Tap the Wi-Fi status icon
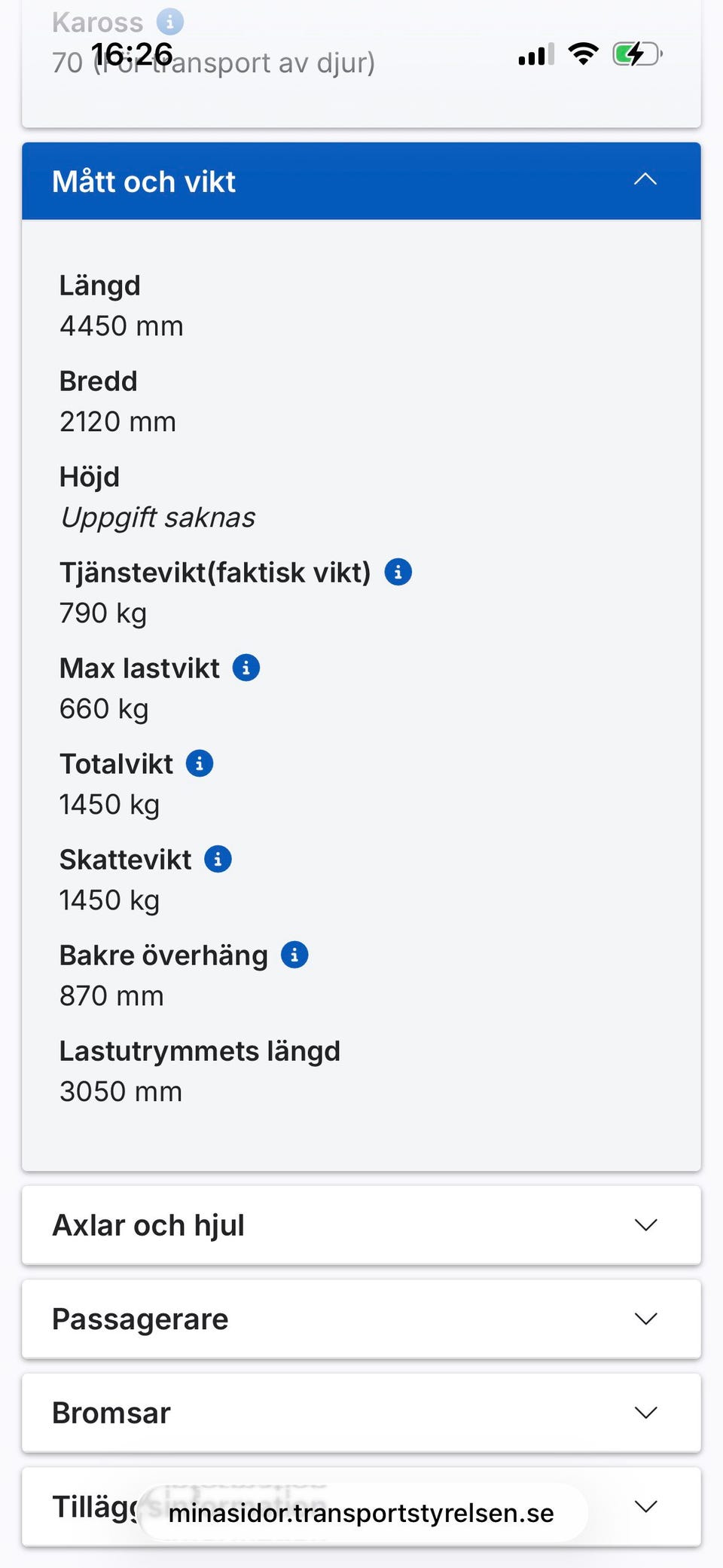The width and height of the screenshot is (723, 1568). coord(583,54)
